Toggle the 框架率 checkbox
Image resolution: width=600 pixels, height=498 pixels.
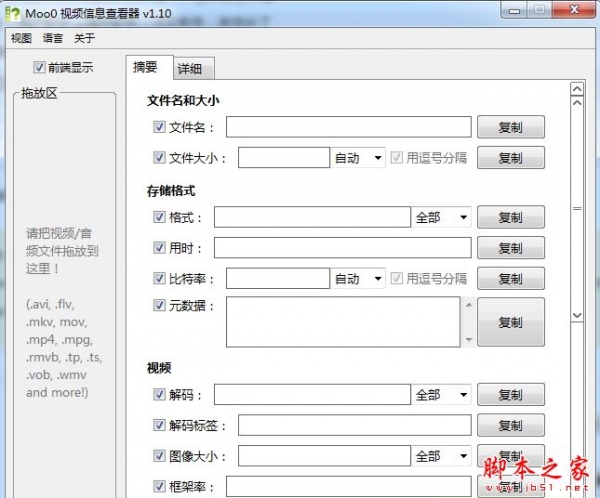coord(159,486)
